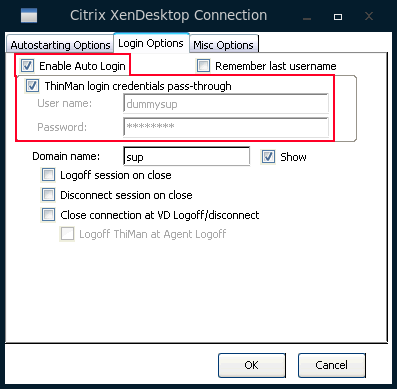Screen dimensions: 397x389
Task: Close the dialog with the X button
Action: (x=369, y=16)
